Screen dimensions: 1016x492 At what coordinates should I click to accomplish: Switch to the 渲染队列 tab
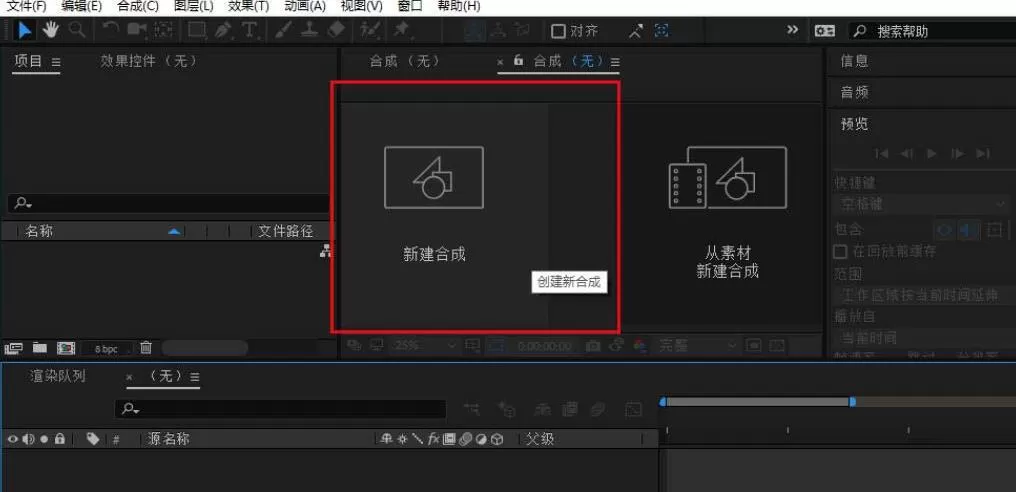click(x=58, y=376)
